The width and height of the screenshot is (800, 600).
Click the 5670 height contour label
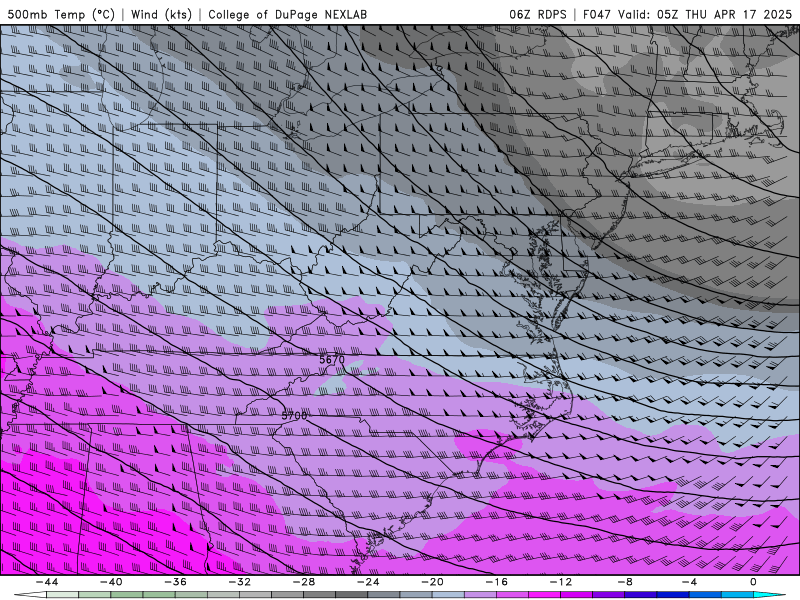pyautogui.click(x=332, y=359)
